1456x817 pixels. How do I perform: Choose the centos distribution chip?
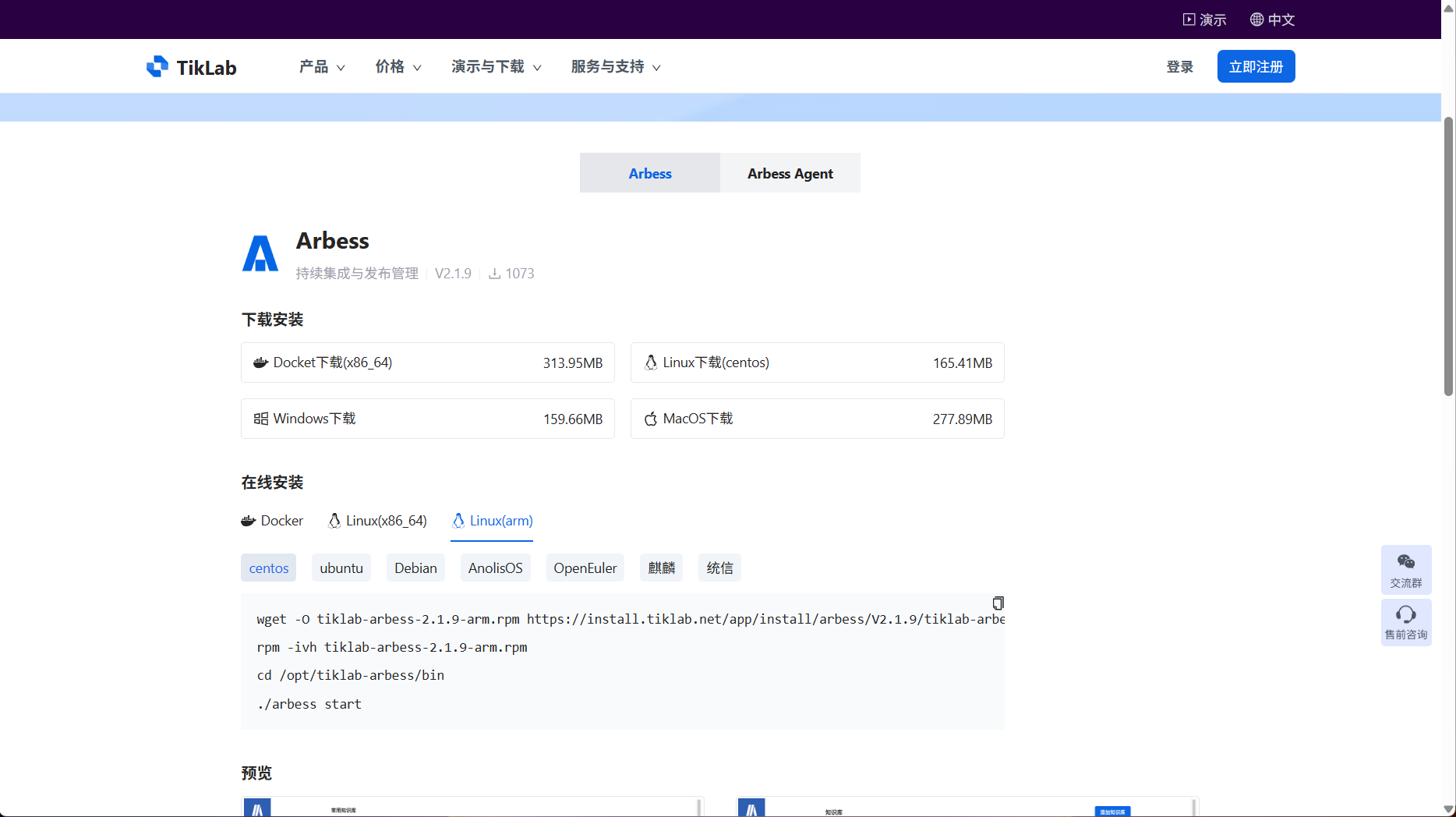point(269,568)
